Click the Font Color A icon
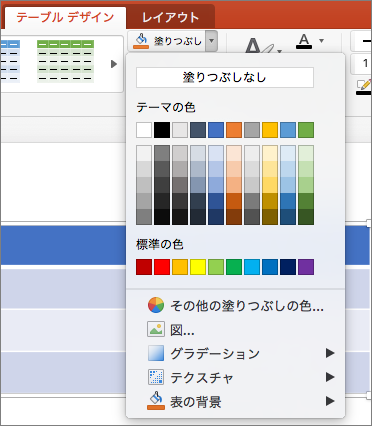The width and height of the screenshot is (372, 426). coord(304,41)
